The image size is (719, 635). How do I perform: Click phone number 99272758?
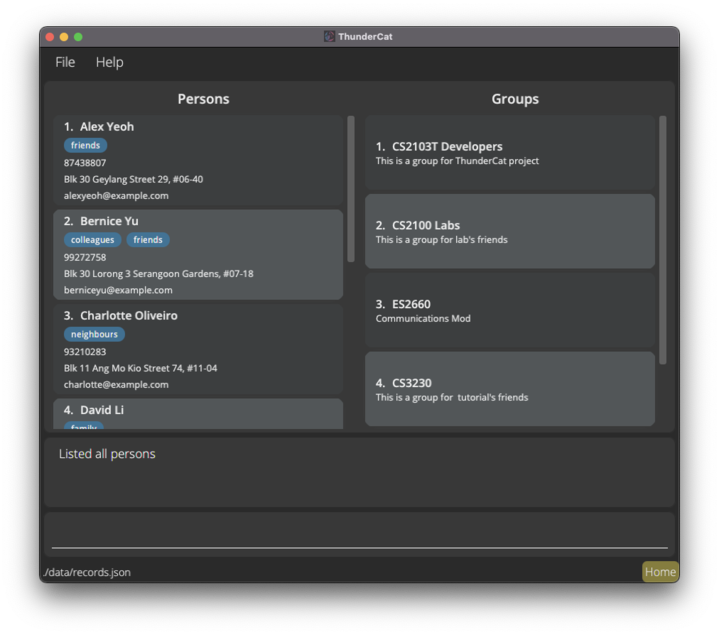pos(85,257)
